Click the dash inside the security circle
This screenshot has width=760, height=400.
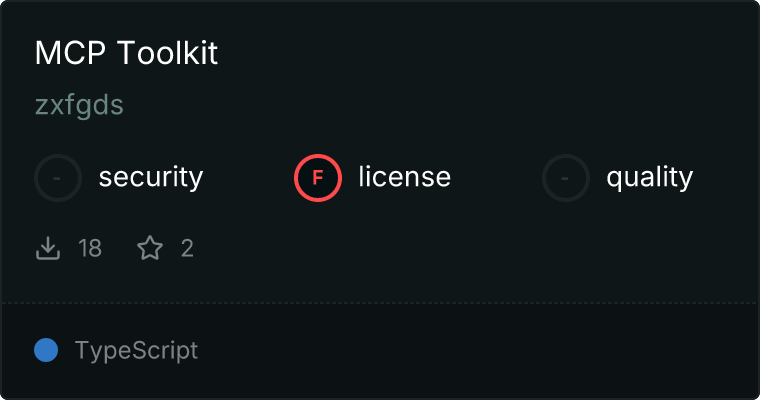pyautogui.click(x=58, y=178)
